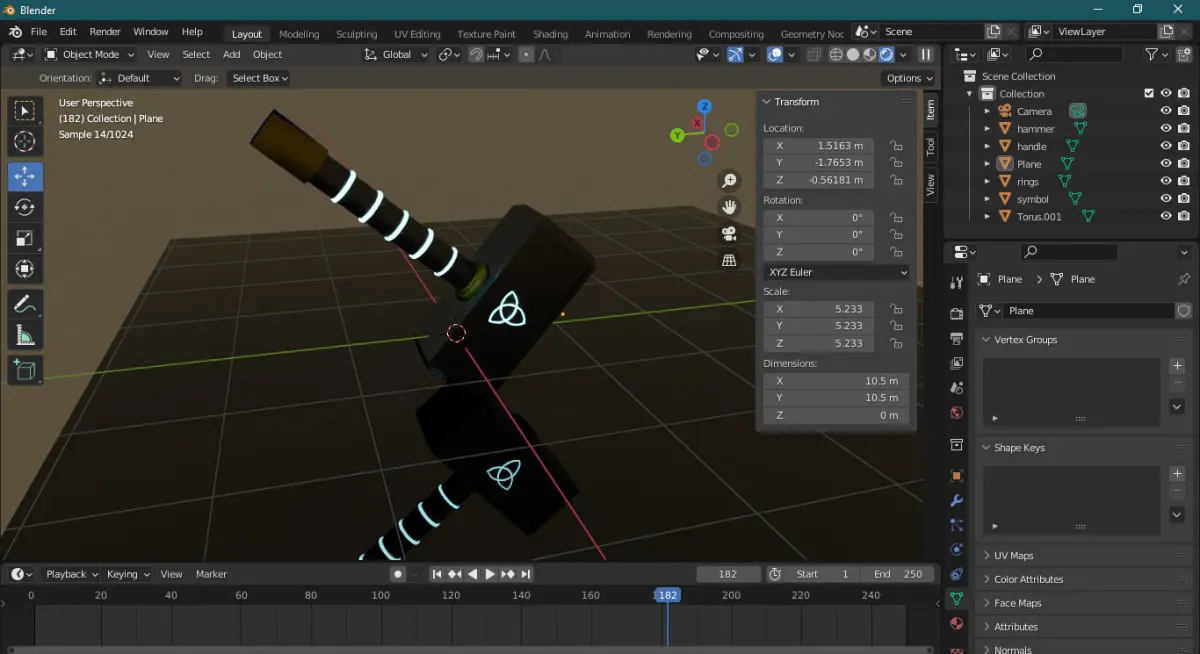Adjust Dimensions X value field
The width and height of the screenshot is (1200, 654).
click(836, 381)
